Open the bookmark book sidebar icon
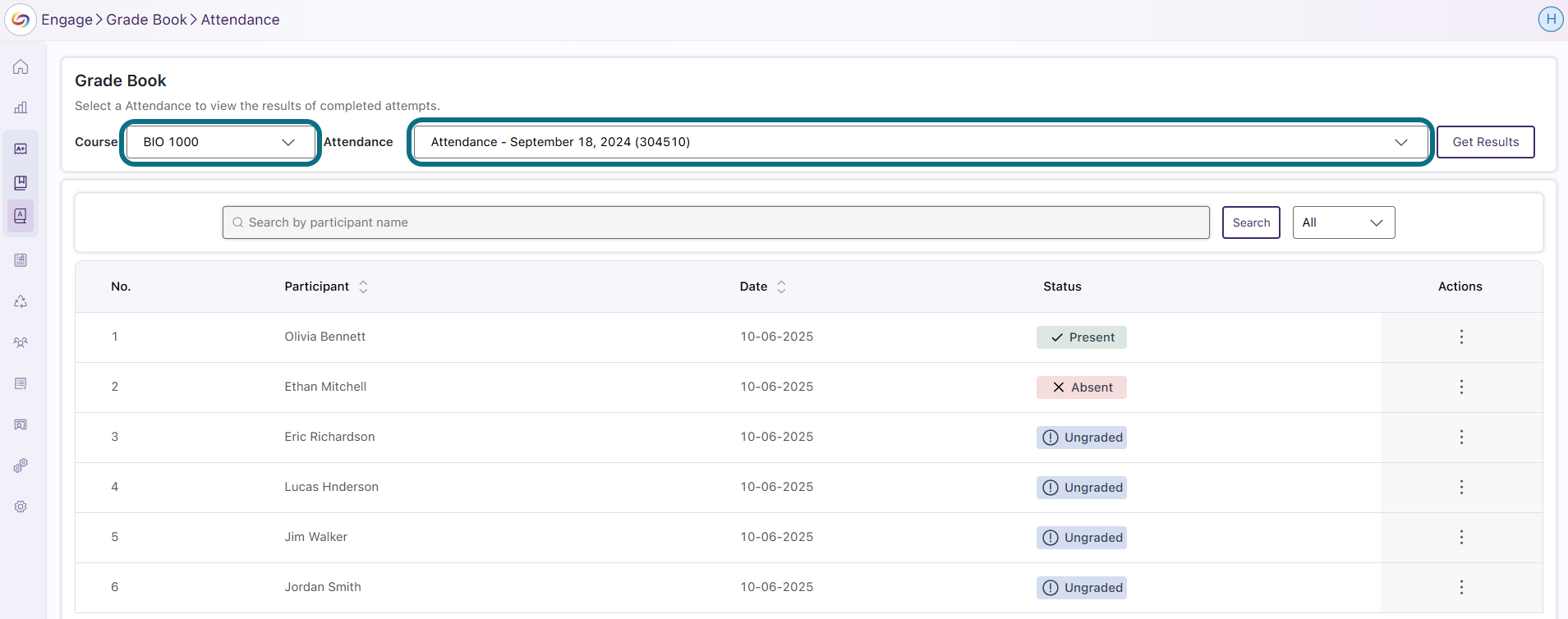1568x619 pixels. click(21, 182)
